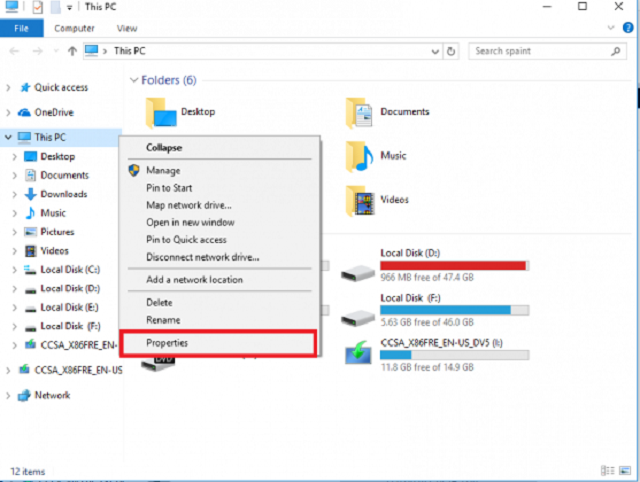The image size is (640, 482).
Task: Open the Desktop folder icon
Action: pos(161,113)
